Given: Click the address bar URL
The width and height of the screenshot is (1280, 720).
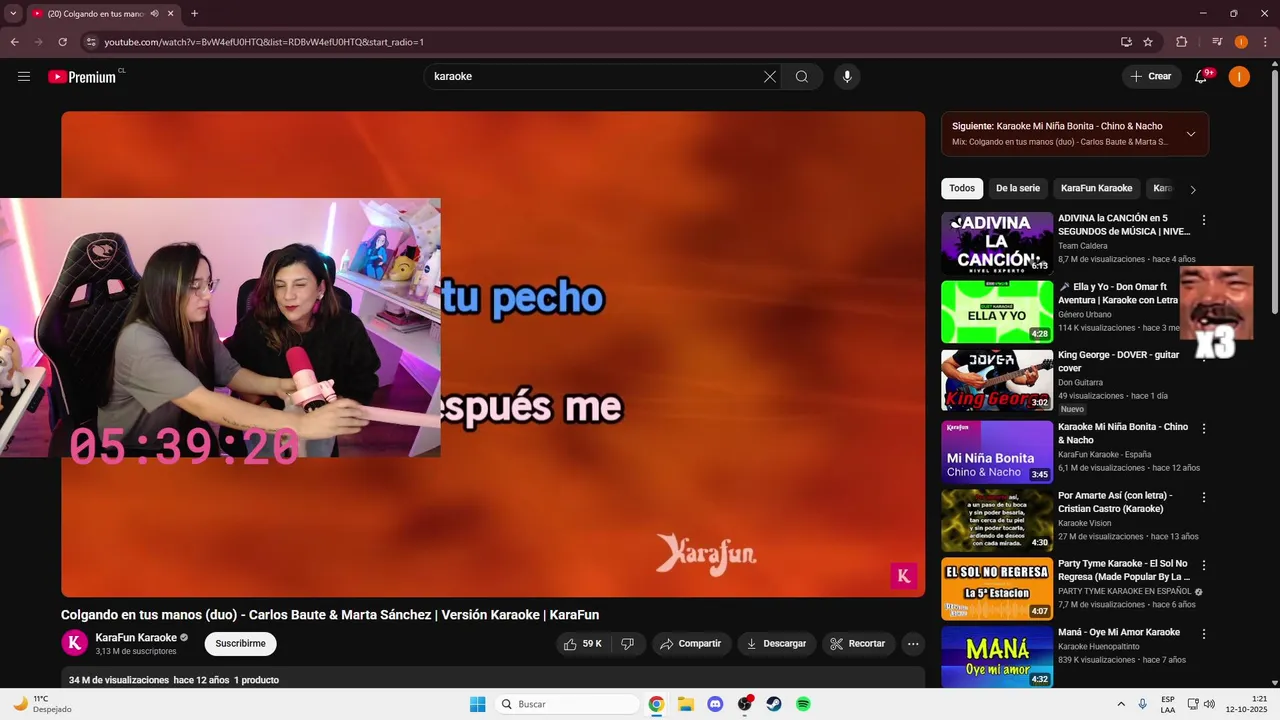Looking at the screenshot, I should coord(264,42).
